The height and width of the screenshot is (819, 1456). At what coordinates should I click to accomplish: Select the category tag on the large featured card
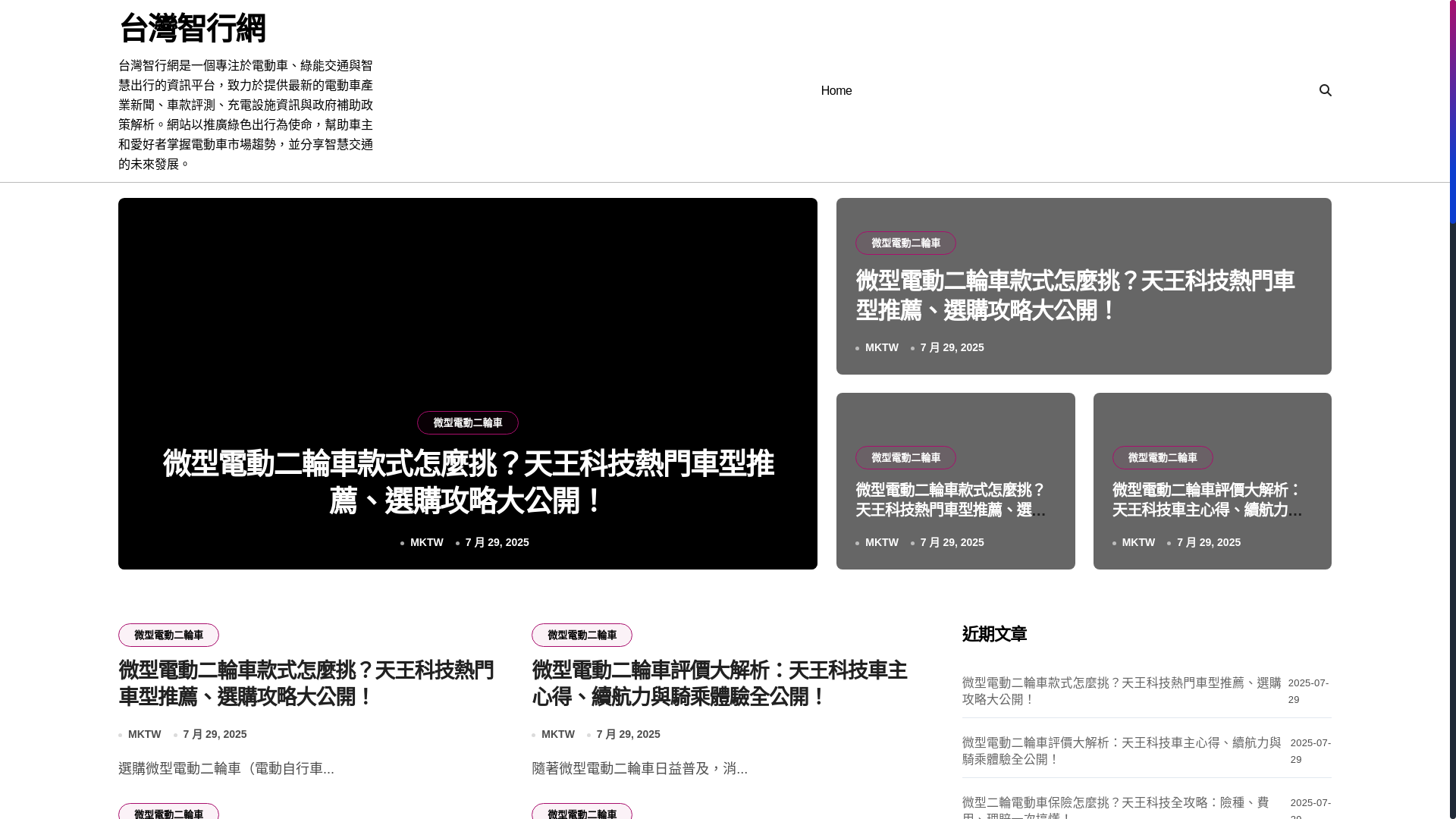click(468, 422)
